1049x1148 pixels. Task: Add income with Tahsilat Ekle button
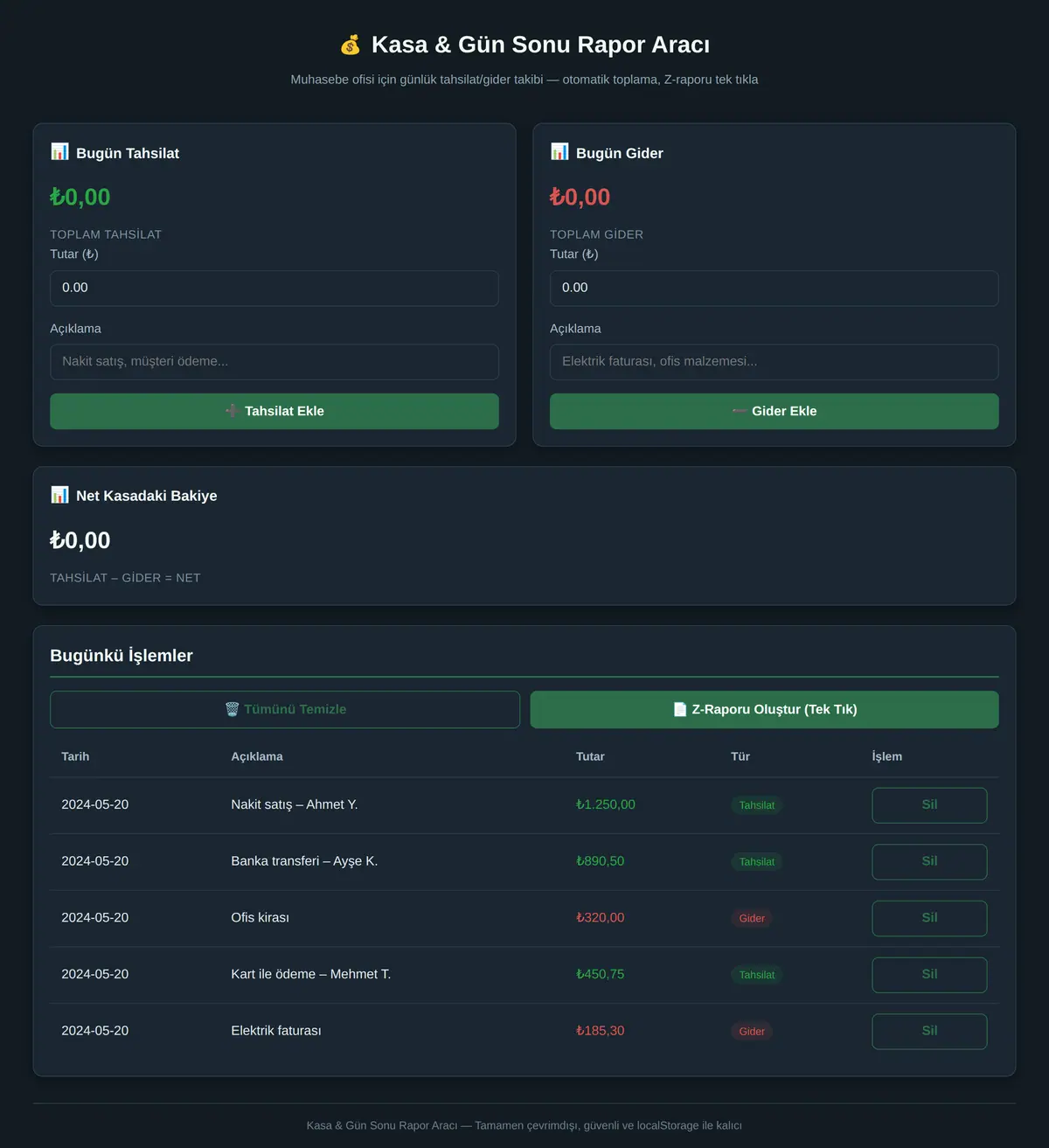point(274,411)
